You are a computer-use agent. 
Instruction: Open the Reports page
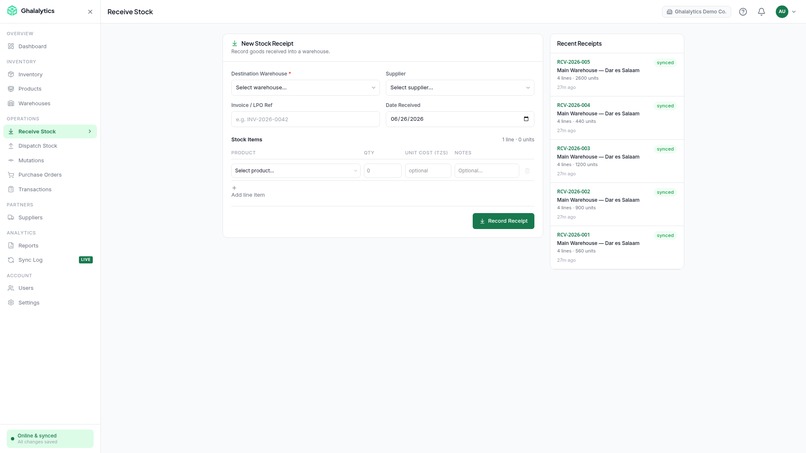click(50, 246)
